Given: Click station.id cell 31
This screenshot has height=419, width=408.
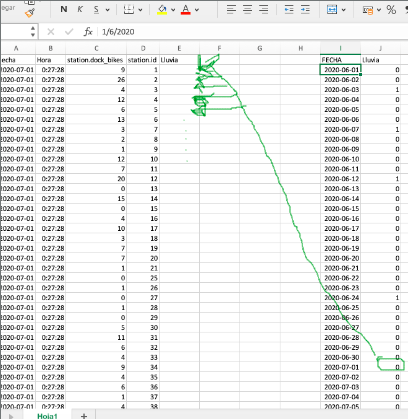Looking at the screenshot, I should pyautogui.click(x=143, y=338).
